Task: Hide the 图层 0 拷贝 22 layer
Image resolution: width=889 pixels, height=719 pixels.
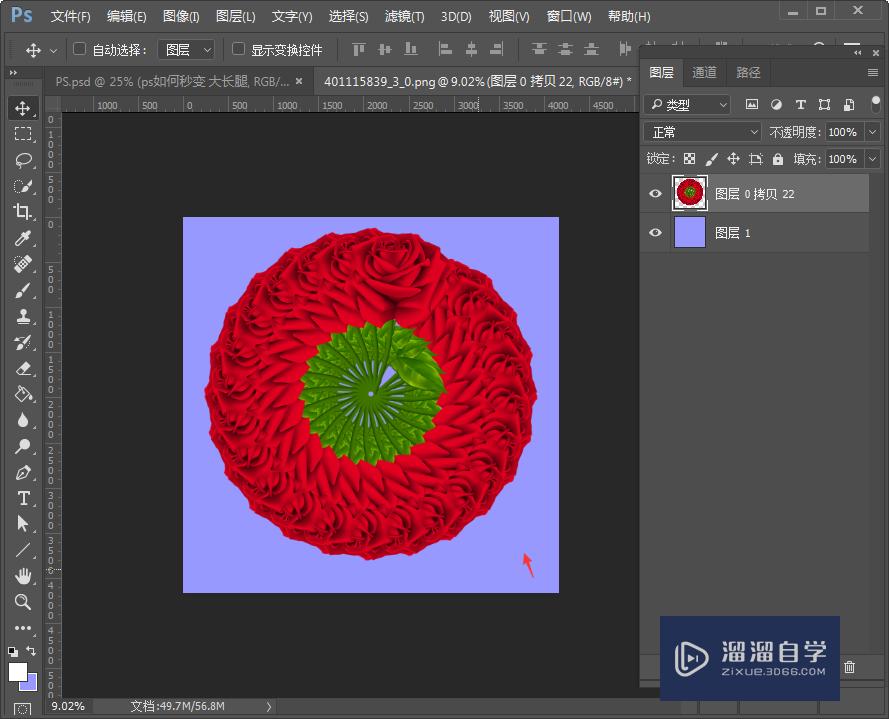Action: (x=656, y=194)
